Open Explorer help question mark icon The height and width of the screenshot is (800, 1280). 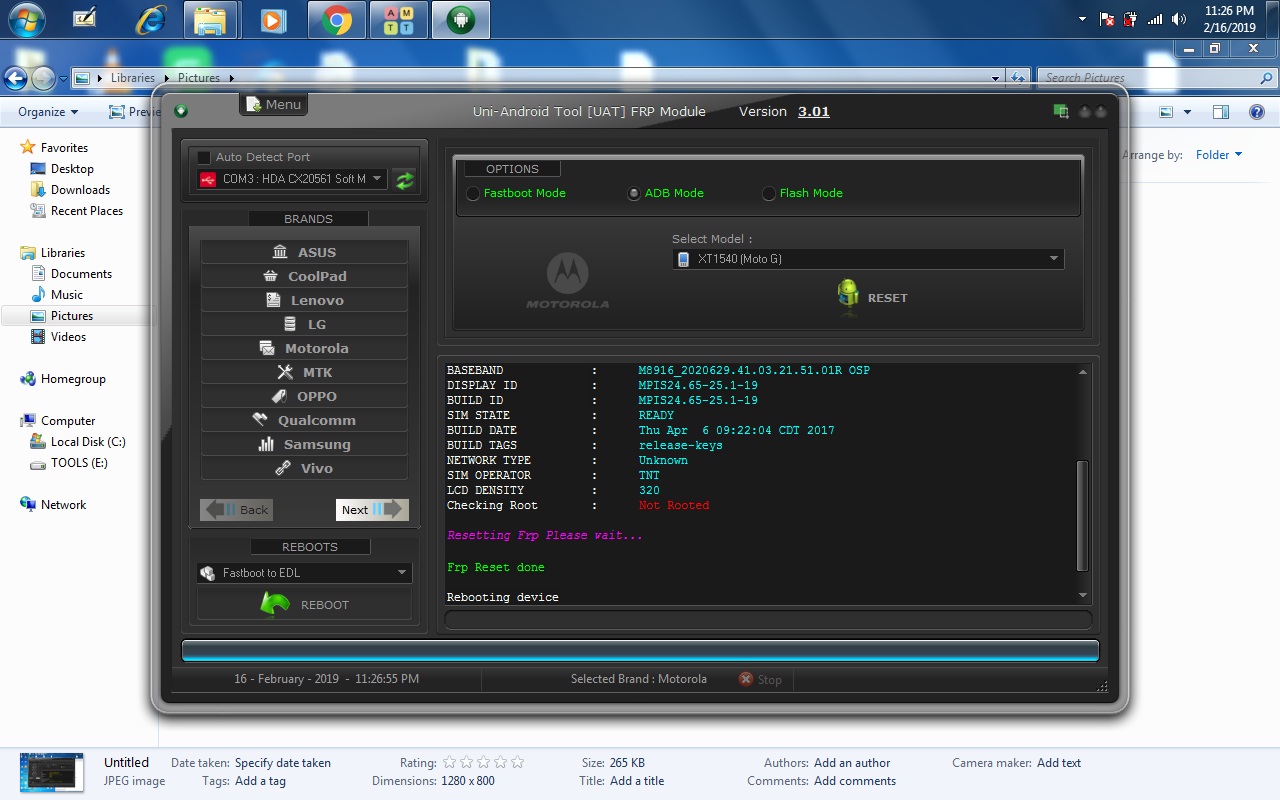pos(1257,113)
